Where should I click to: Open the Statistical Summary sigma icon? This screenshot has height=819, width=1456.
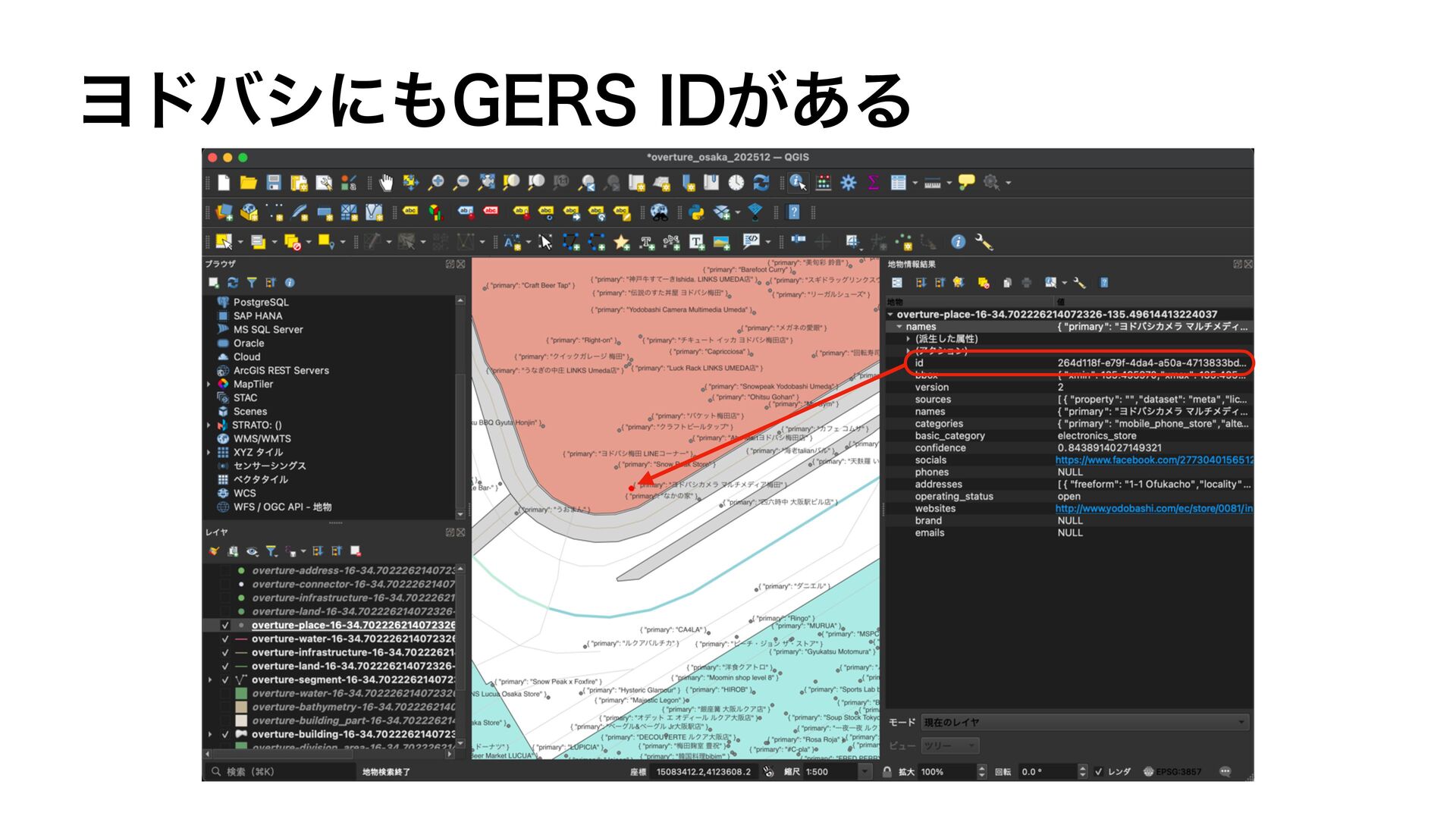tap(873, 183)
